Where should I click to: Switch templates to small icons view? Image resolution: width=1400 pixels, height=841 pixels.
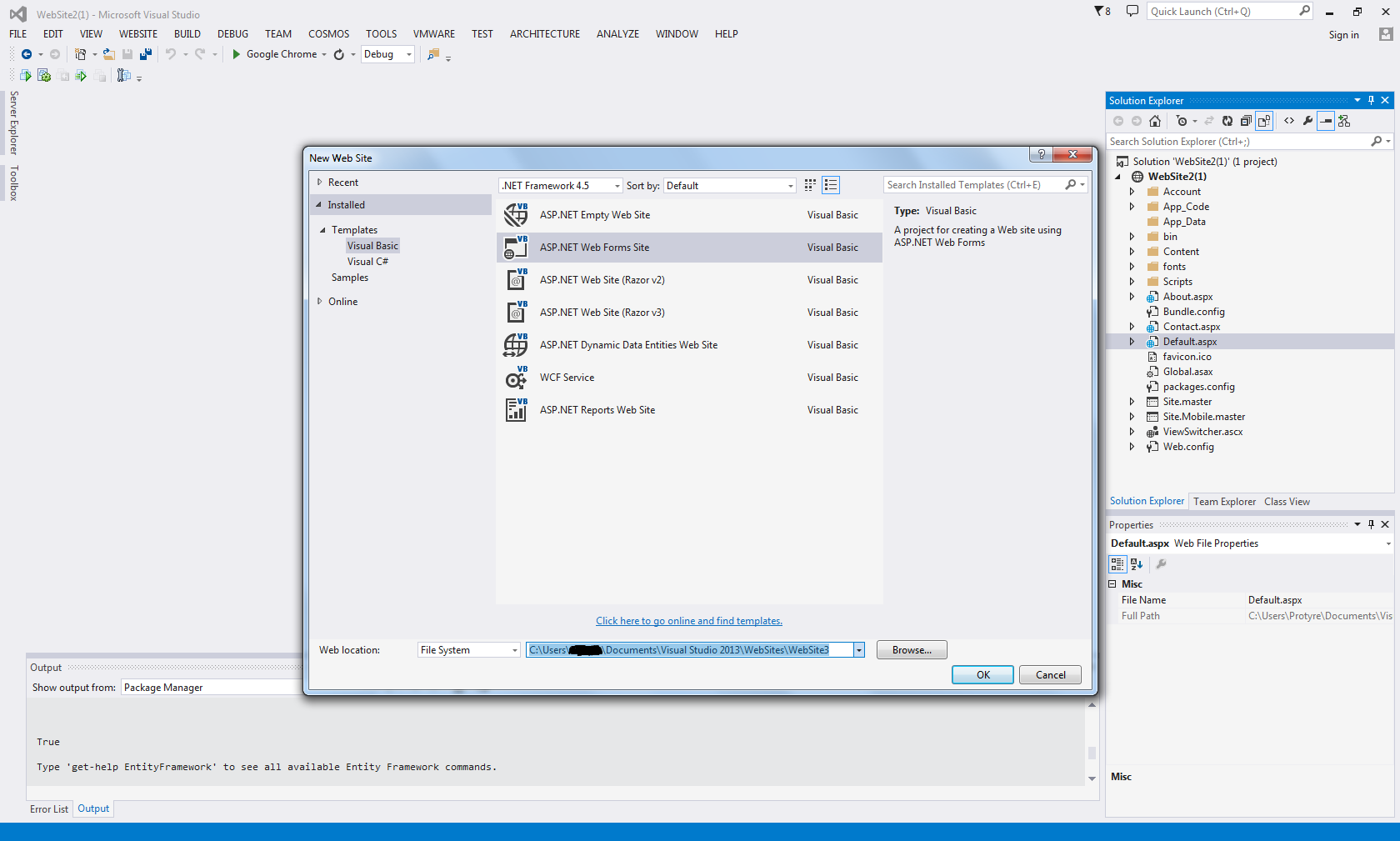[809, 185]
